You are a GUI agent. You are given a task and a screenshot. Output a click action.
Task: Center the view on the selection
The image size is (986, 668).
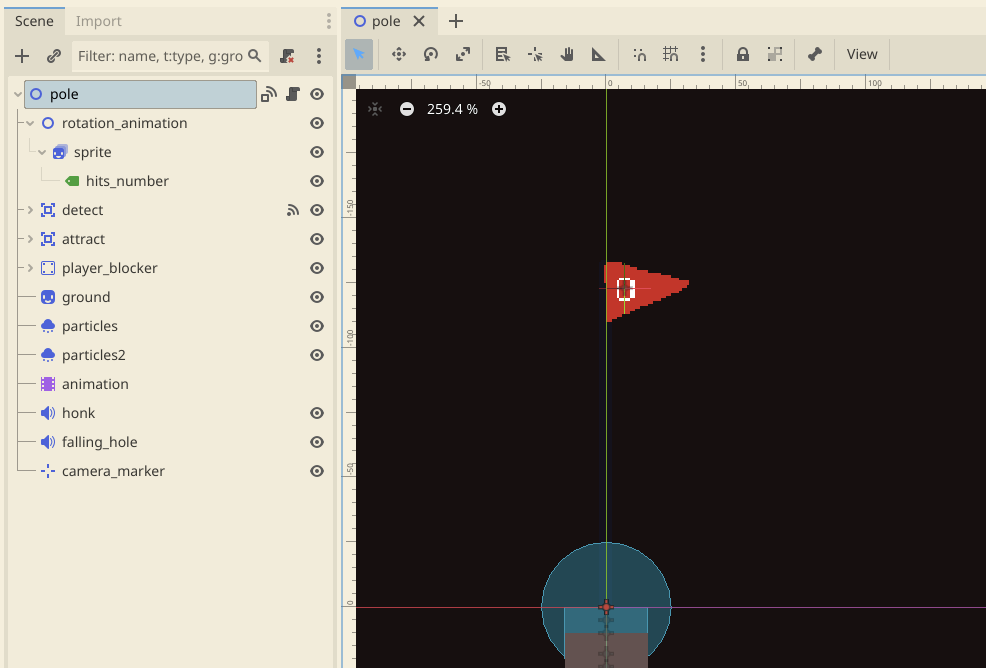(x=375, y=109)
